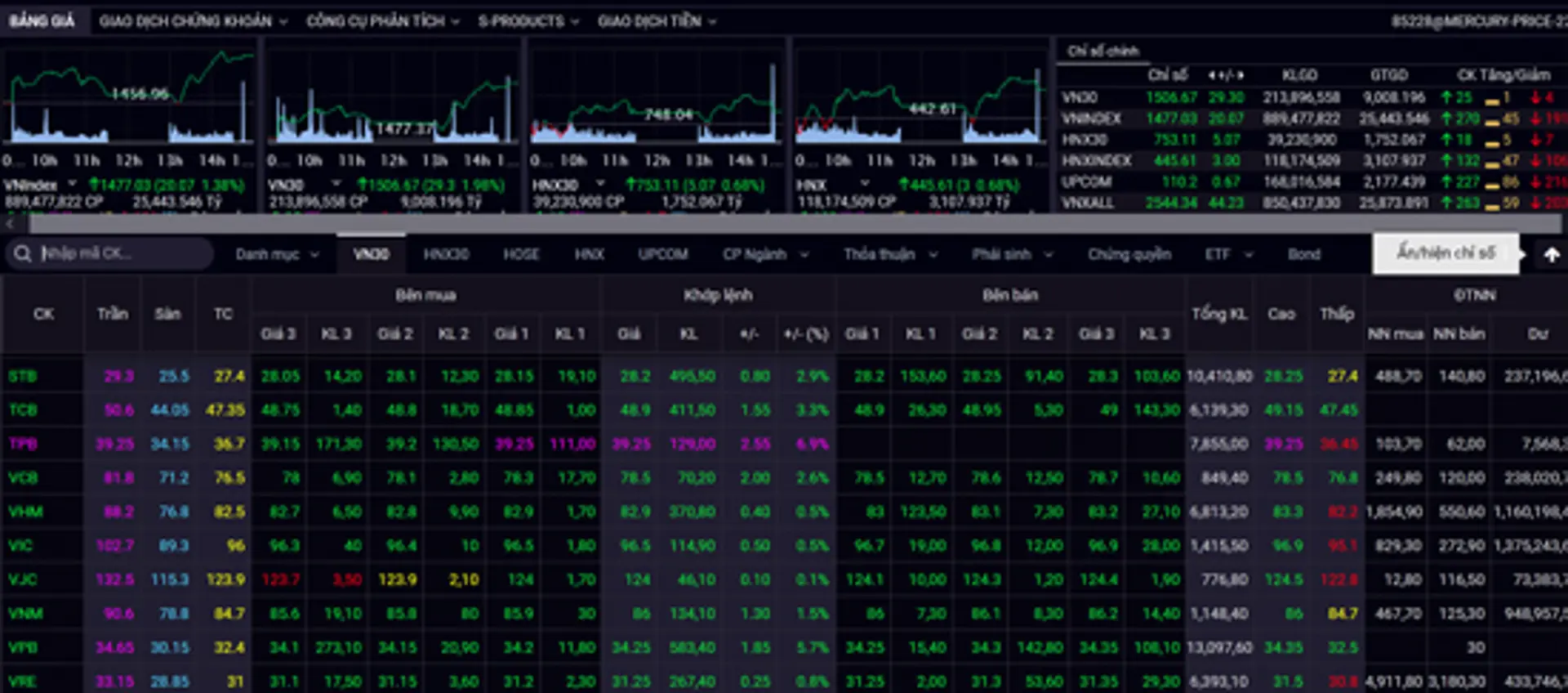Click the 'CK Tăng/Giảm' column header
The height and width of the screenshot is (693, 1568).
click(x=1503, y=75)
